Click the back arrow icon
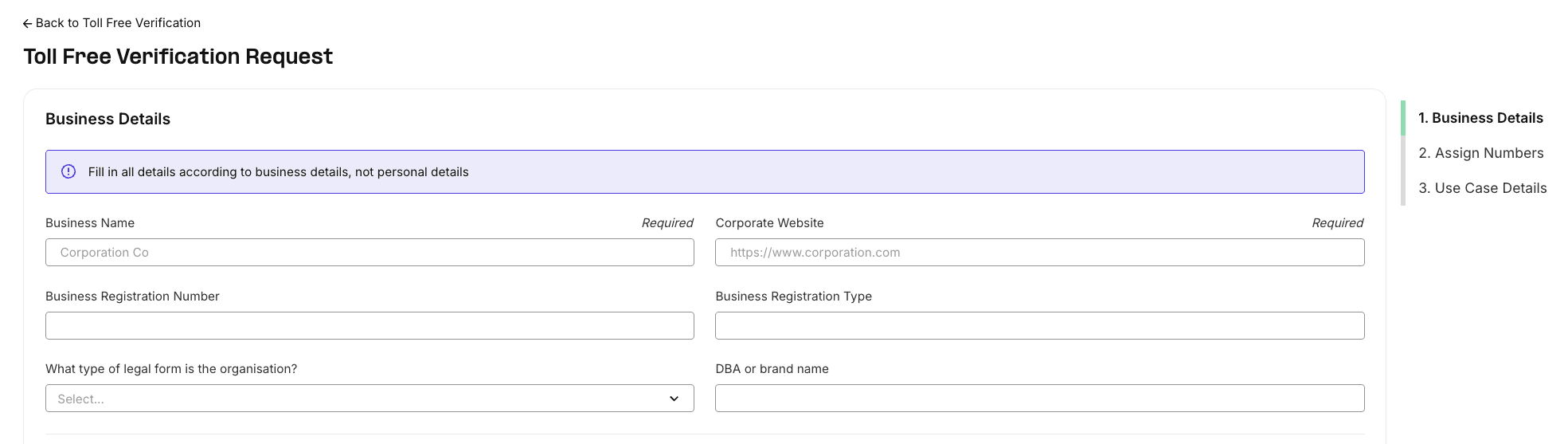 click(27, 24)
